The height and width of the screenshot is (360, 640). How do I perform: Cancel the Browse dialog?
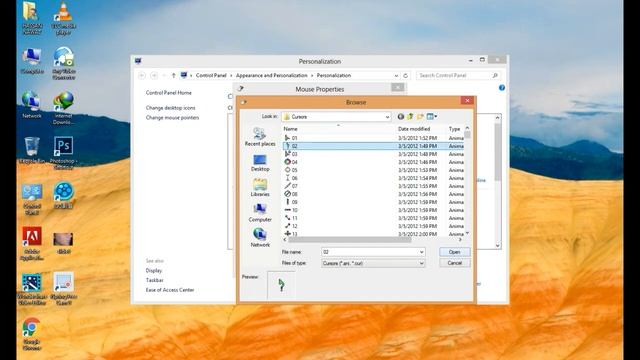(x=455, y=263)
